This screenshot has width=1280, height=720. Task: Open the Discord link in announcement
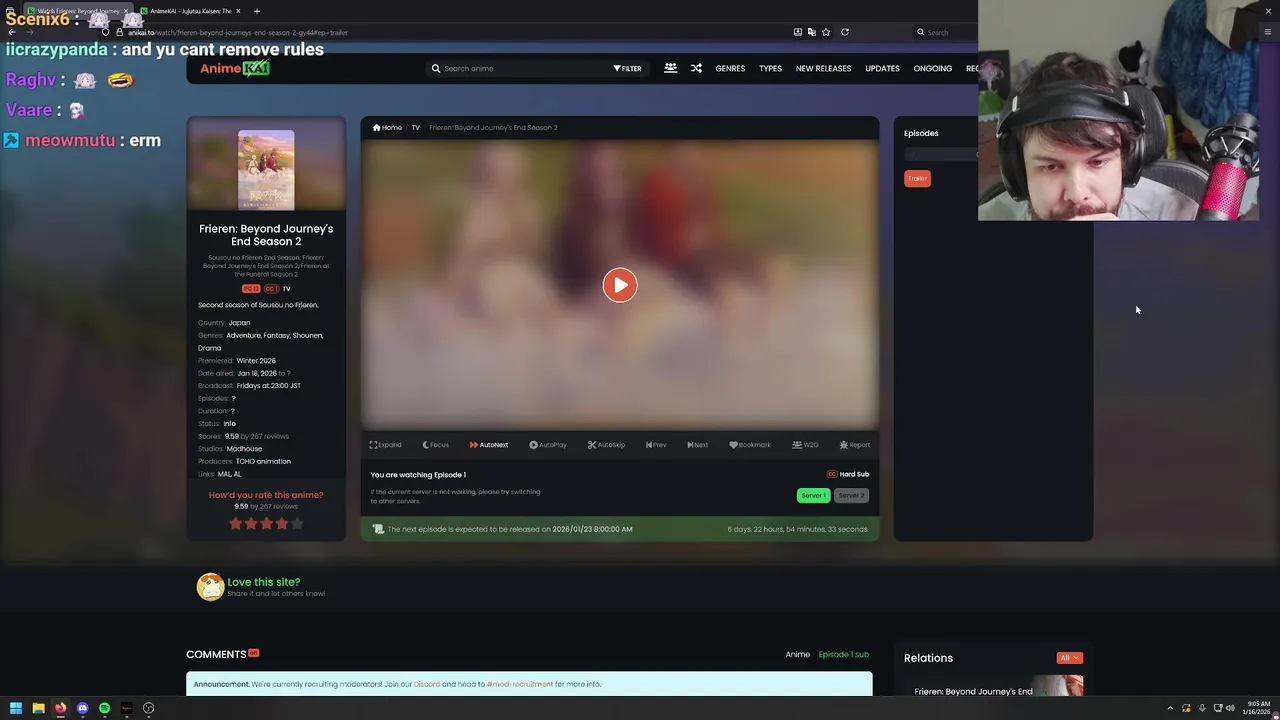pos(427,684)
